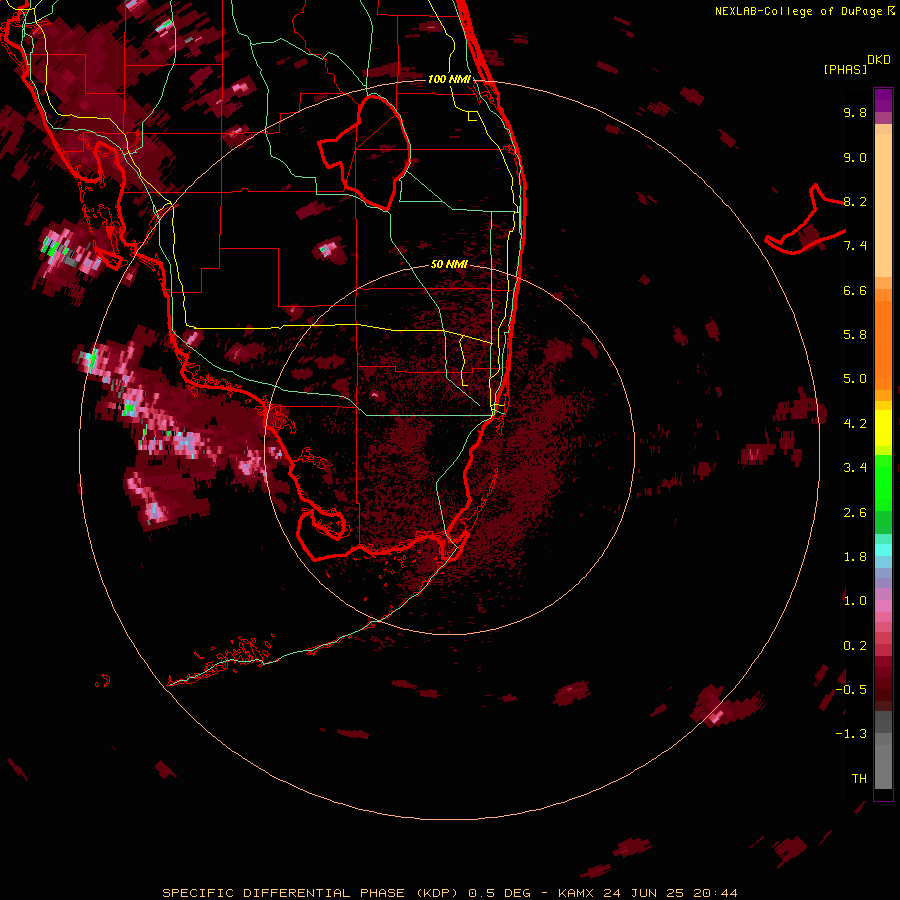900x900 pixels.
Task: Click the -1.3 scale label
Action: (x=851, y=734)
